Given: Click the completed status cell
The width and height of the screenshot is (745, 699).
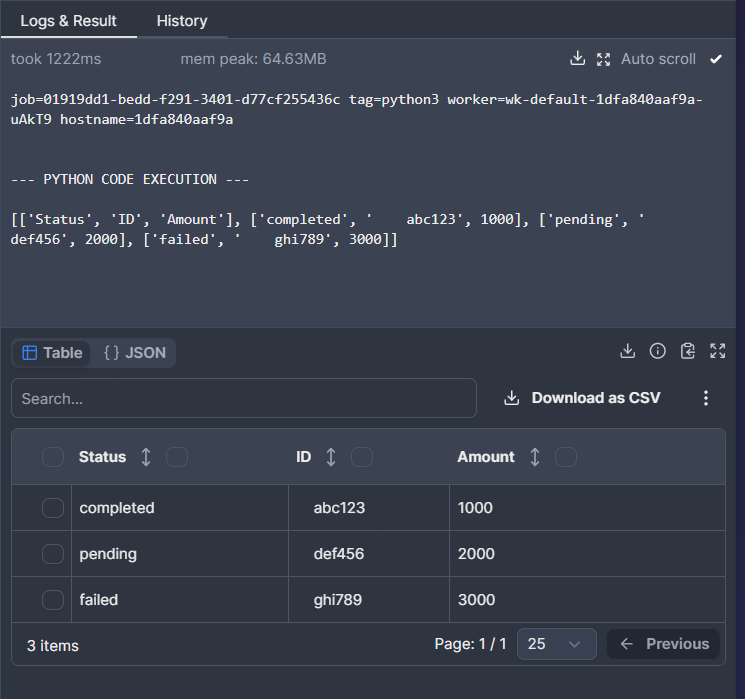Looking at the screenshot, I should pyautogui.click(x=180, y=507).
